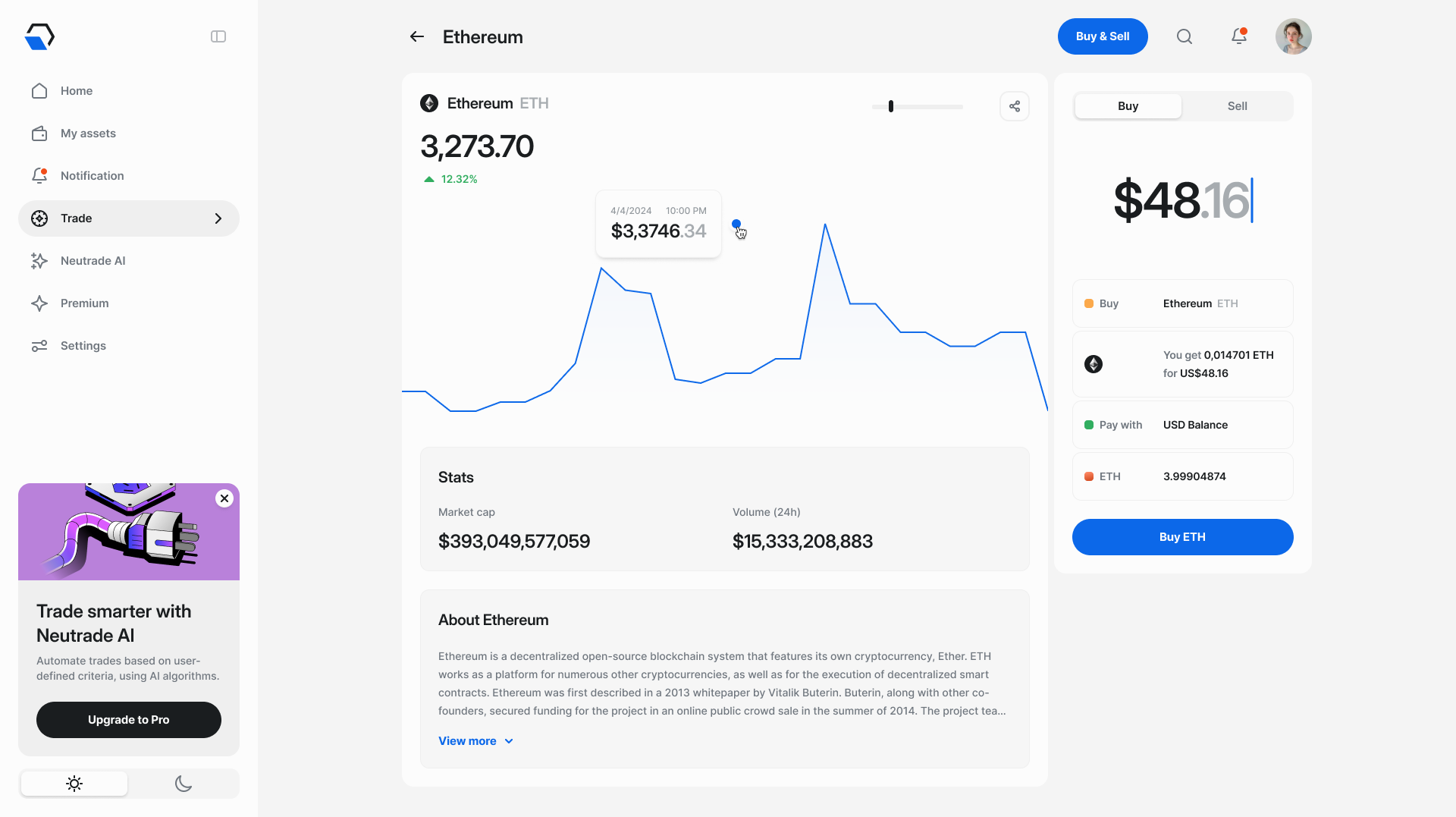The image size is (1456, 817).
Task: Select the Sell tab
Action: click(x=1237, y=106)
